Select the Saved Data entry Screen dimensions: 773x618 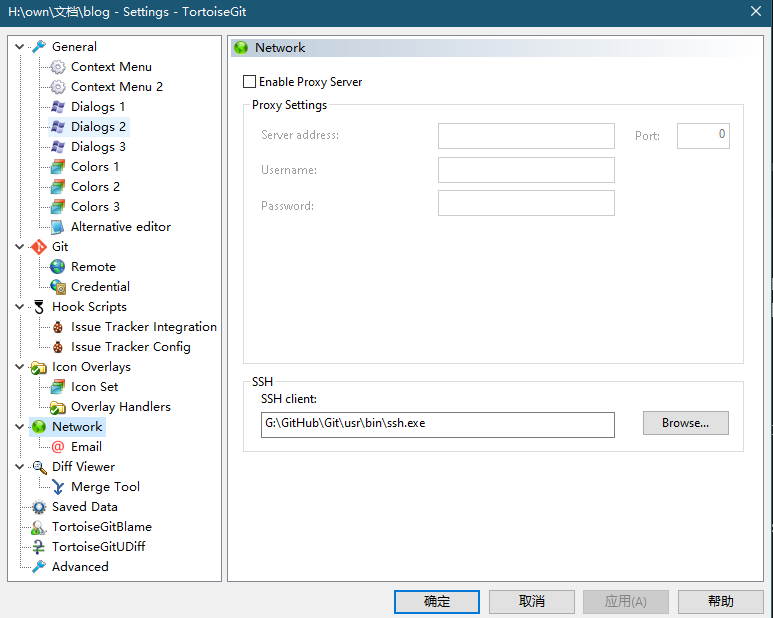(x=85, y=507)
